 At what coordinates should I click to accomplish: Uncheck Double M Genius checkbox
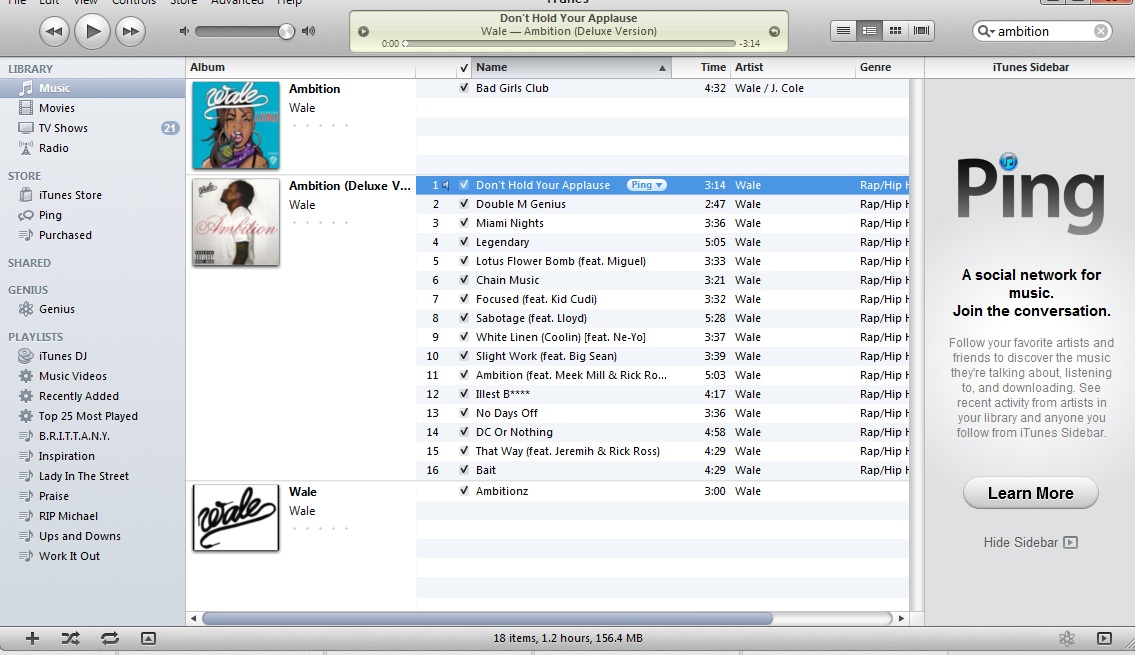click(464, 204)
